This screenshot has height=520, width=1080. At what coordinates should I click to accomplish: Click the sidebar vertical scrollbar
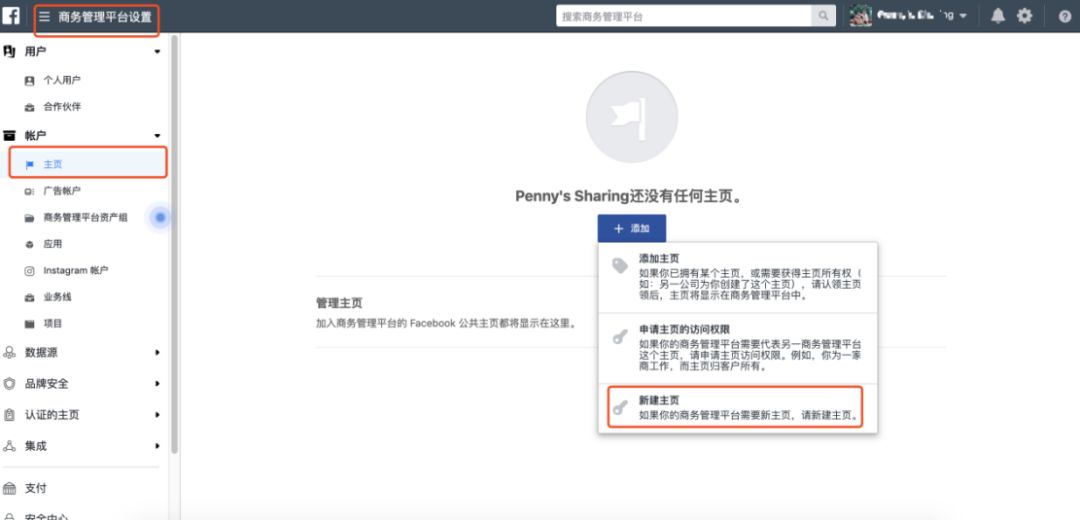[x=175, y=245]
